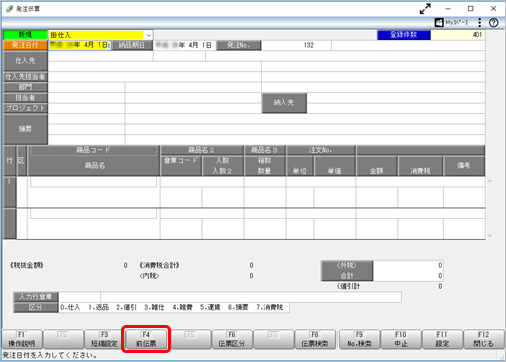Click row 1 商品コード input field
Screen dimensions: 506x362
[93, 182]
